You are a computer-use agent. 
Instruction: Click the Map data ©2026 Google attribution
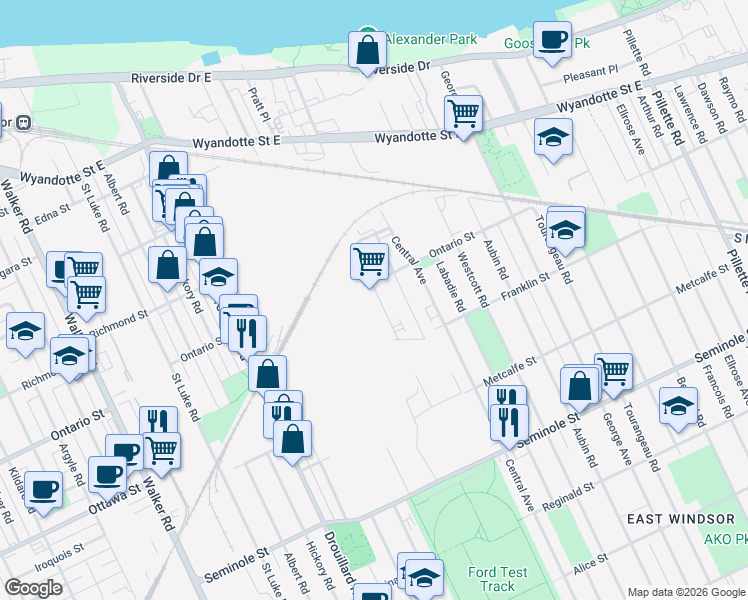coord(687,592)
